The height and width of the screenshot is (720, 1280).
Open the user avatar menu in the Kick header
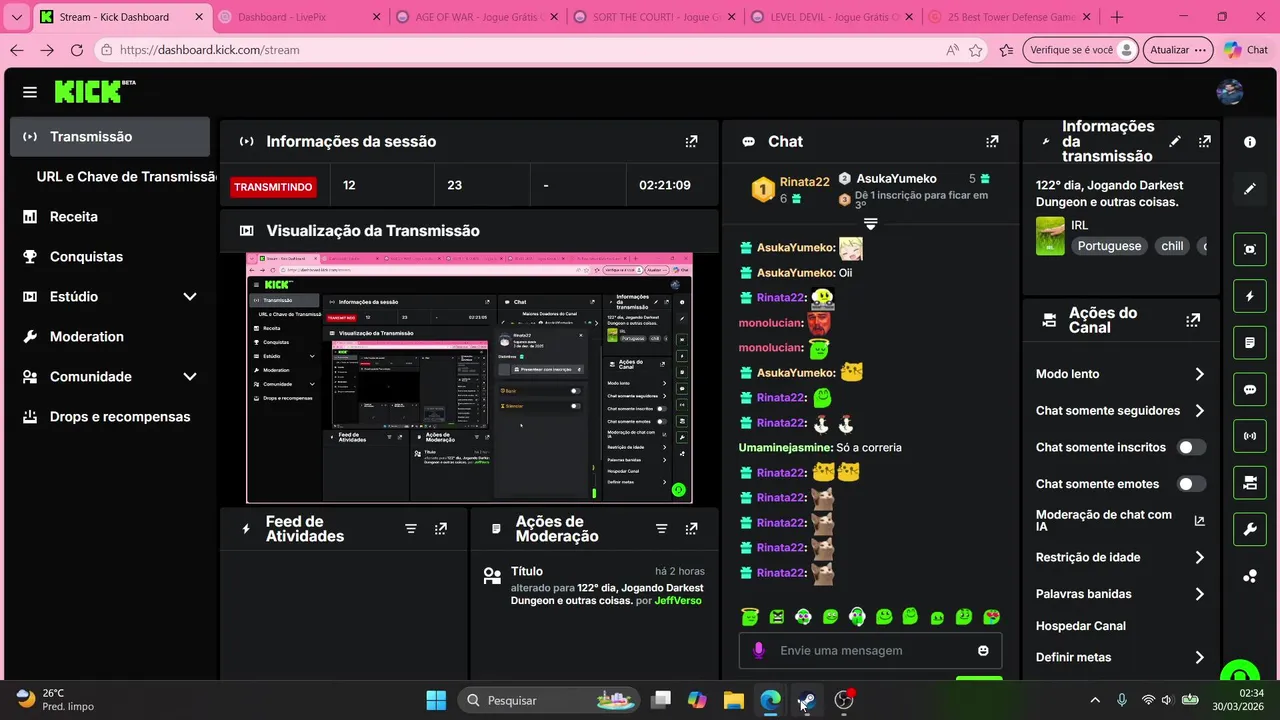click(x=1229, y=92)
